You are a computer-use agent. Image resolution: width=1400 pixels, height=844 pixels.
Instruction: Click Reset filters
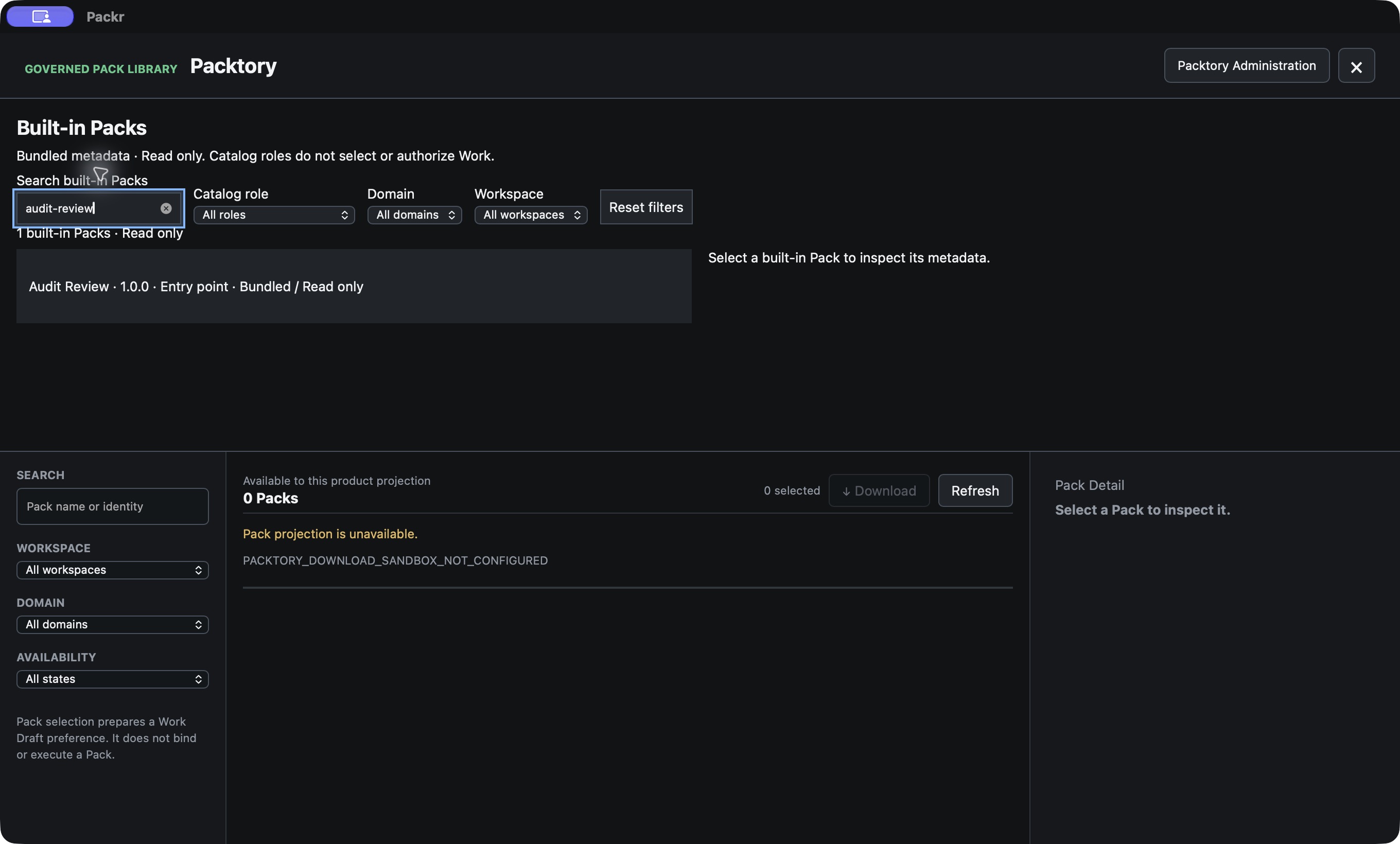pyautogui.click(x=646, y=207)
